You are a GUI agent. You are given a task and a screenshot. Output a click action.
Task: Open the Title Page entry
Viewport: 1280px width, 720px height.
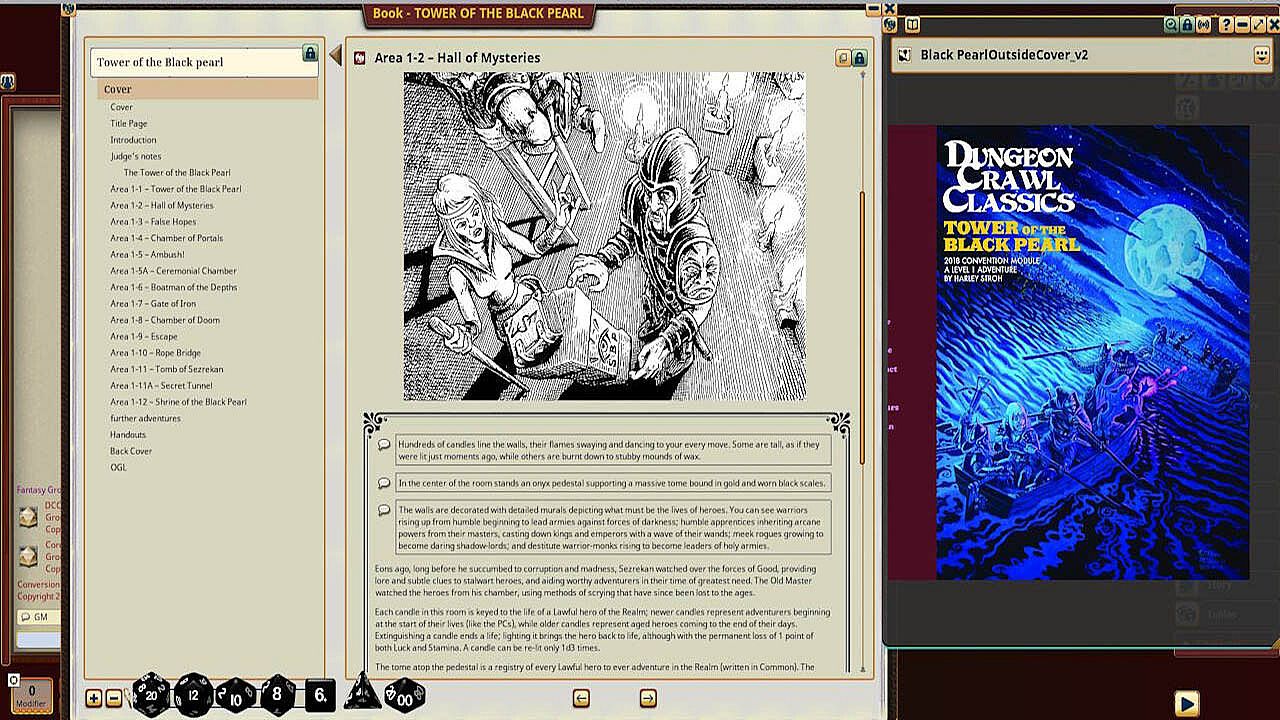[129, 123]
